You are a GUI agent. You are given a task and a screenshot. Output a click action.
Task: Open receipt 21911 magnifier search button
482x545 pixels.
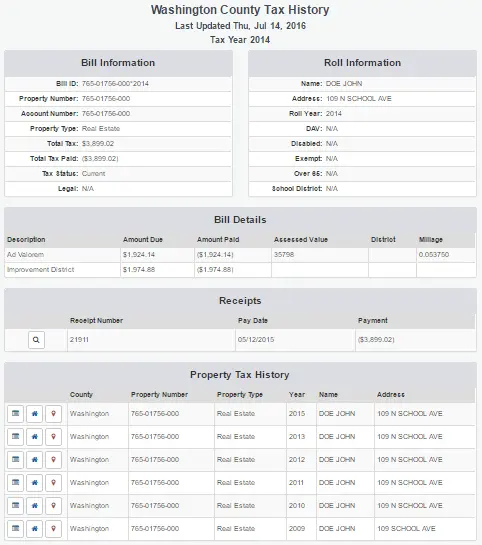pyautogui.click(x=36, y=340)
